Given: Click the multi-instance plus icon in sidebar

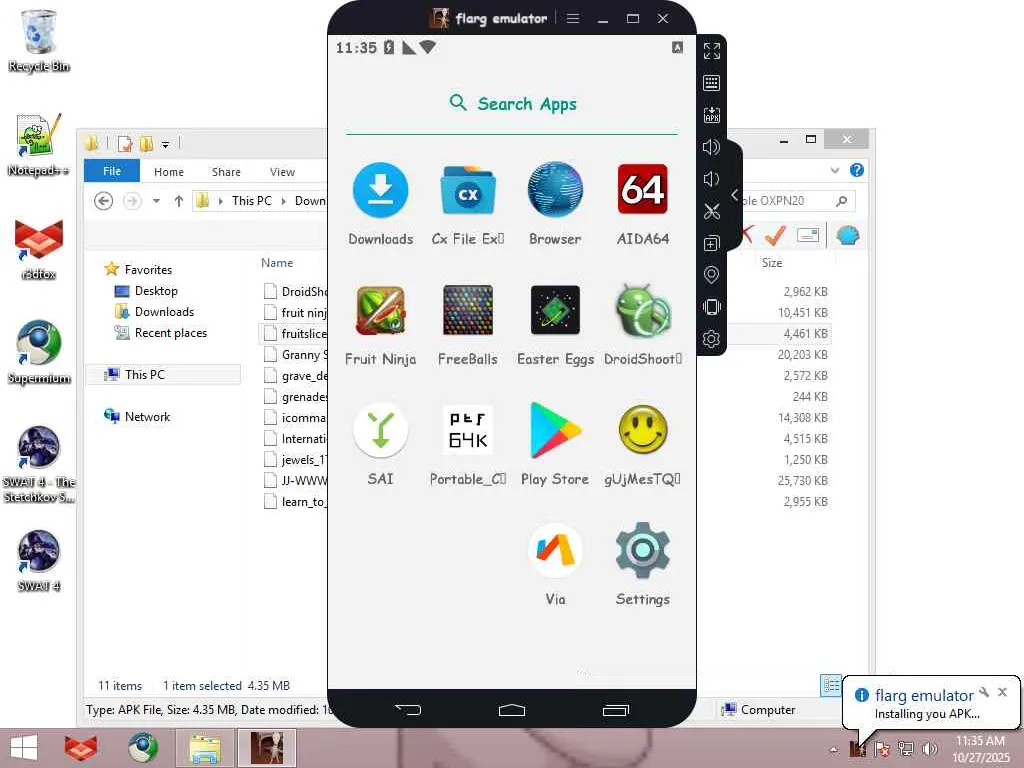Looking at the screenshot, I should [712, 244].
